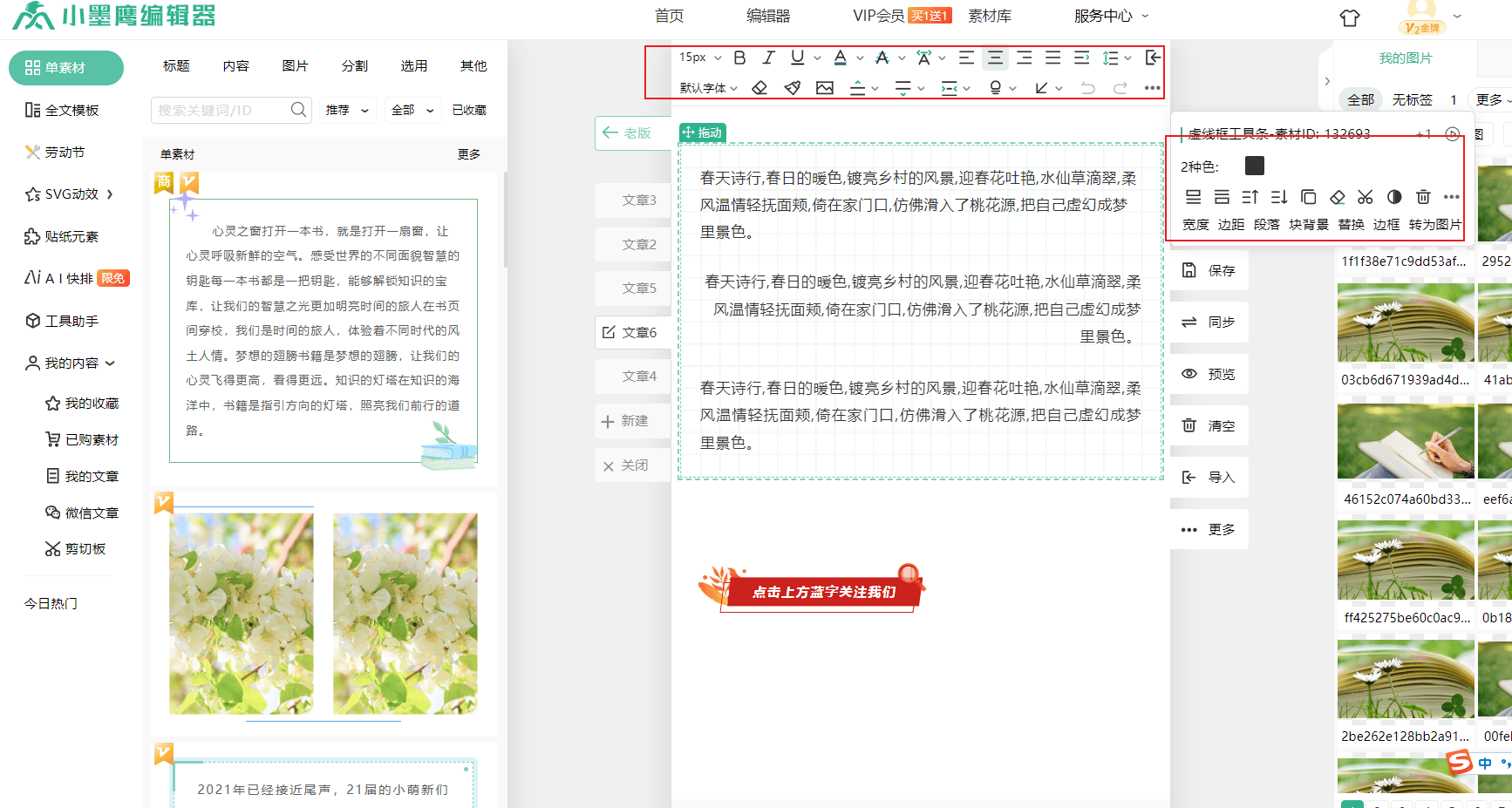Viewport: 1512px width, 808px height.
Task: Click the format painter brush icon
Action: click(x=792, y=88)
